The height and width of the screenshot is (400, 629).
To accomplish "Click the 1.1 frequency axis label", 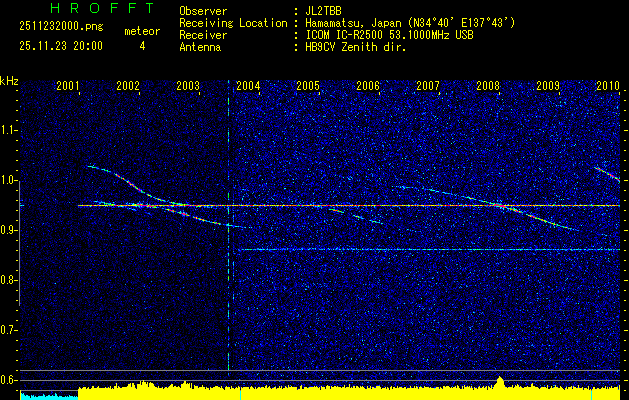I will point(9,130).
